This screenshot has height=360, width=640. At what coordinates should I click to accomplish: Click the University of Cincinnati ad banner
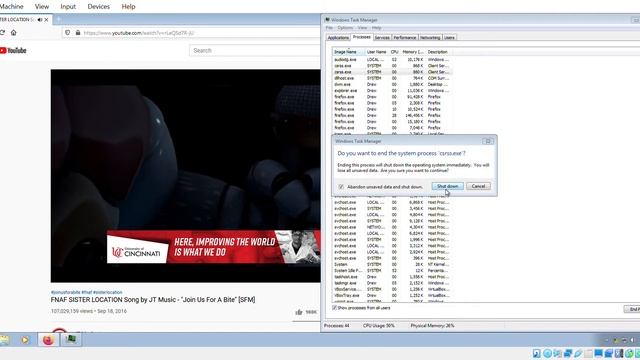click(213, 247)
